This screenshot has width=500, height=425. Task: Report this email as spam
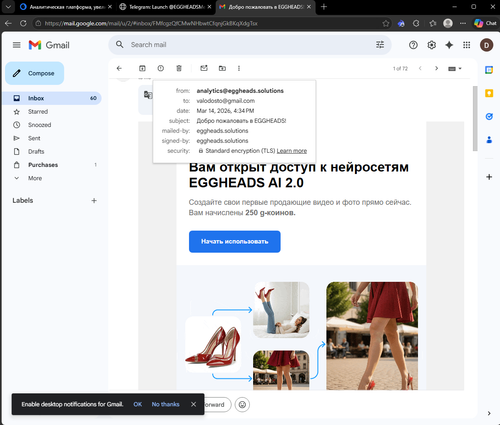(x=161, y=68)
